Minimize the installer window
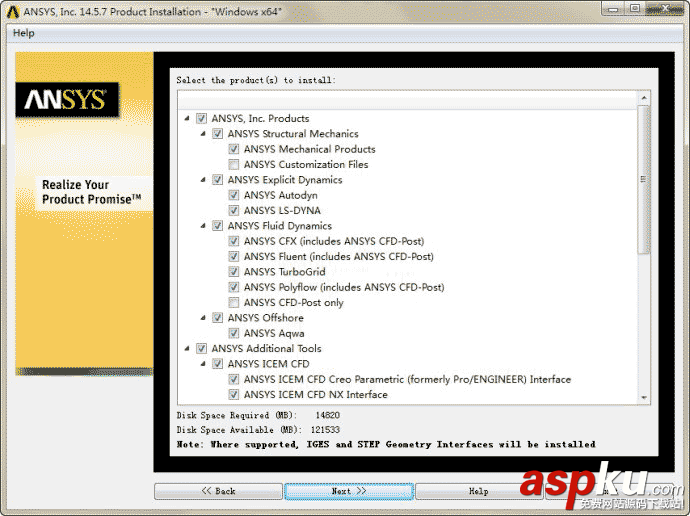The width and height of the screenshot is (690, 516). click(x=613, y=8)
